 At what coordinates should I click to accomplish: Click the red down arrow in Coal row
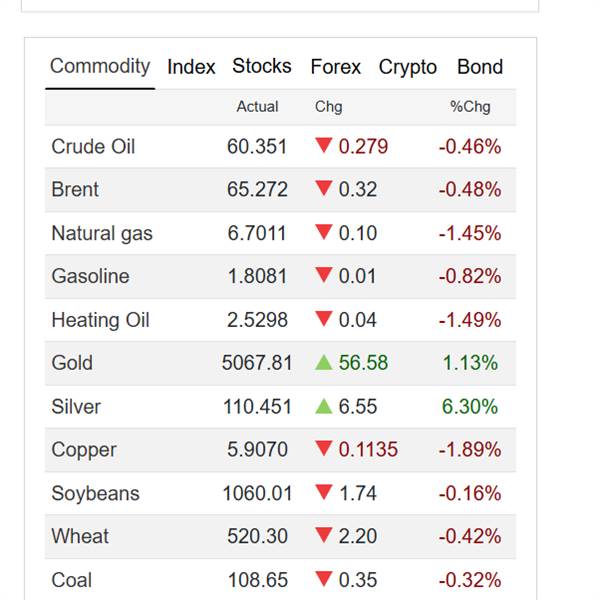(323, 580)
